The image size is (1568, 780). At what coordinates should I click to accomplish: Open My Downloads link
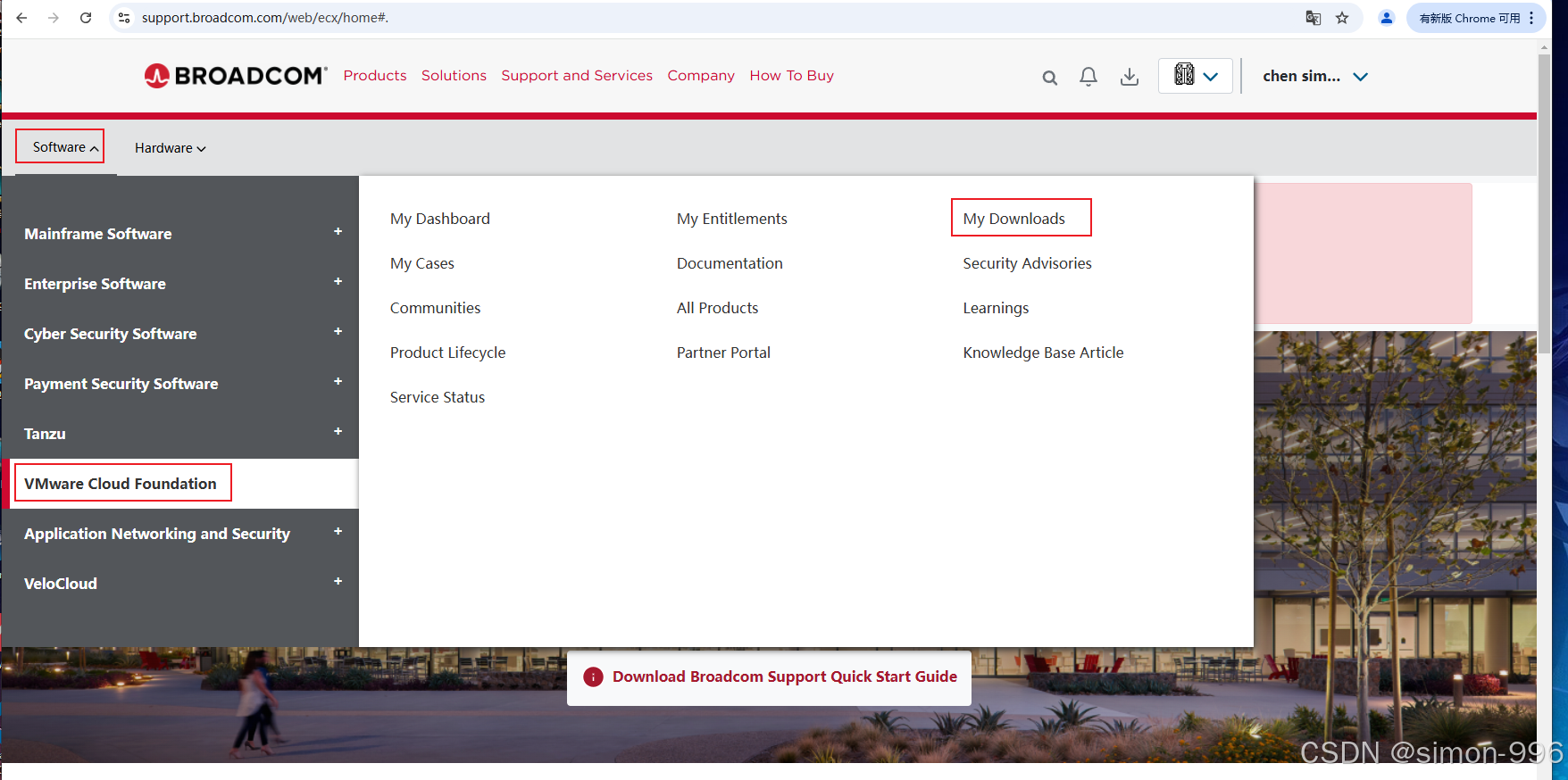click(1014, 219)
